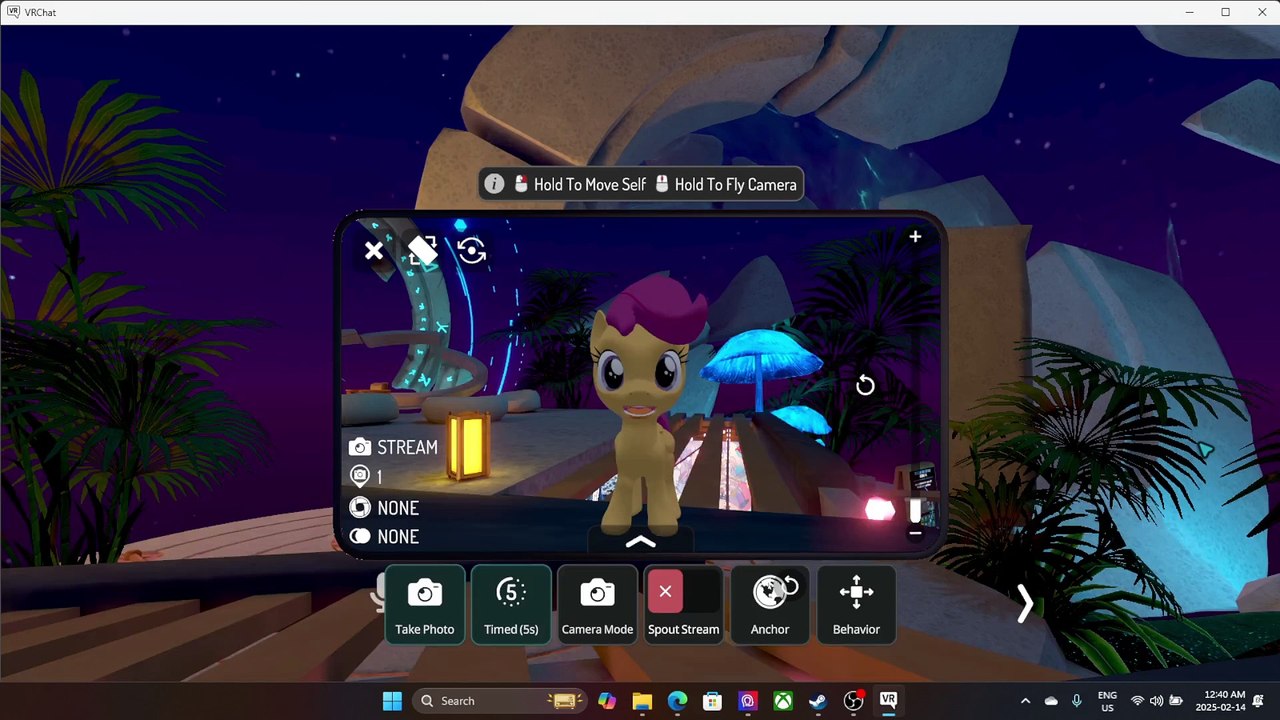Launch Microsoft Edge from the taskbar

[x=677, y=701]
